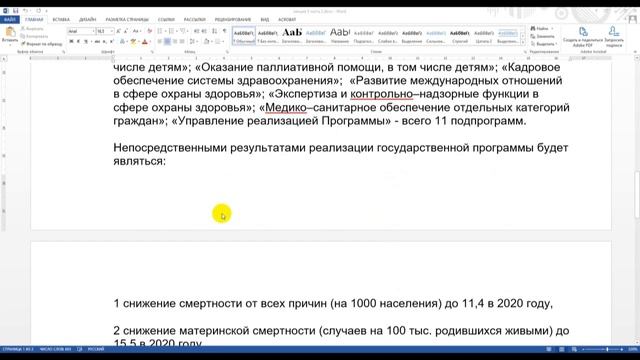The image size is (640, 360).
Task: Switch to the РАЗМЕТКА СТРАНИЦЫ tab
Action: [127, 20]
